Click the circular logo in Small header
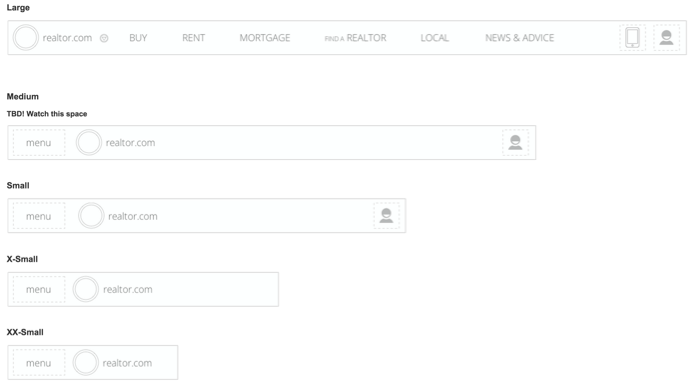Screen dimensions: 698x388 tap(91, 216)
